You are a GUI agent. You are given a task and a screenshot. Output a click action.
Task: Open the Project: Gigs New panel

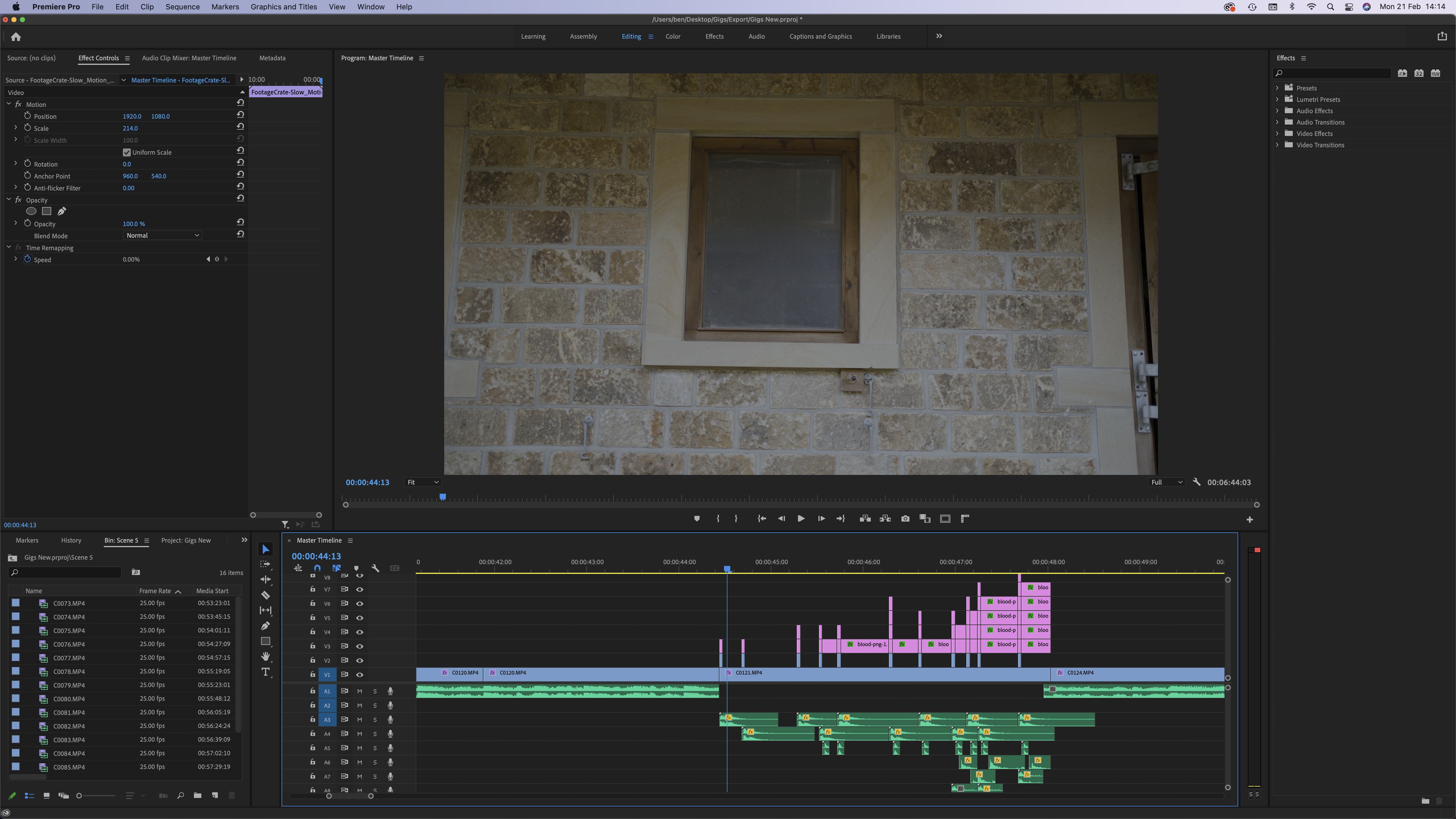pos(185,540)
